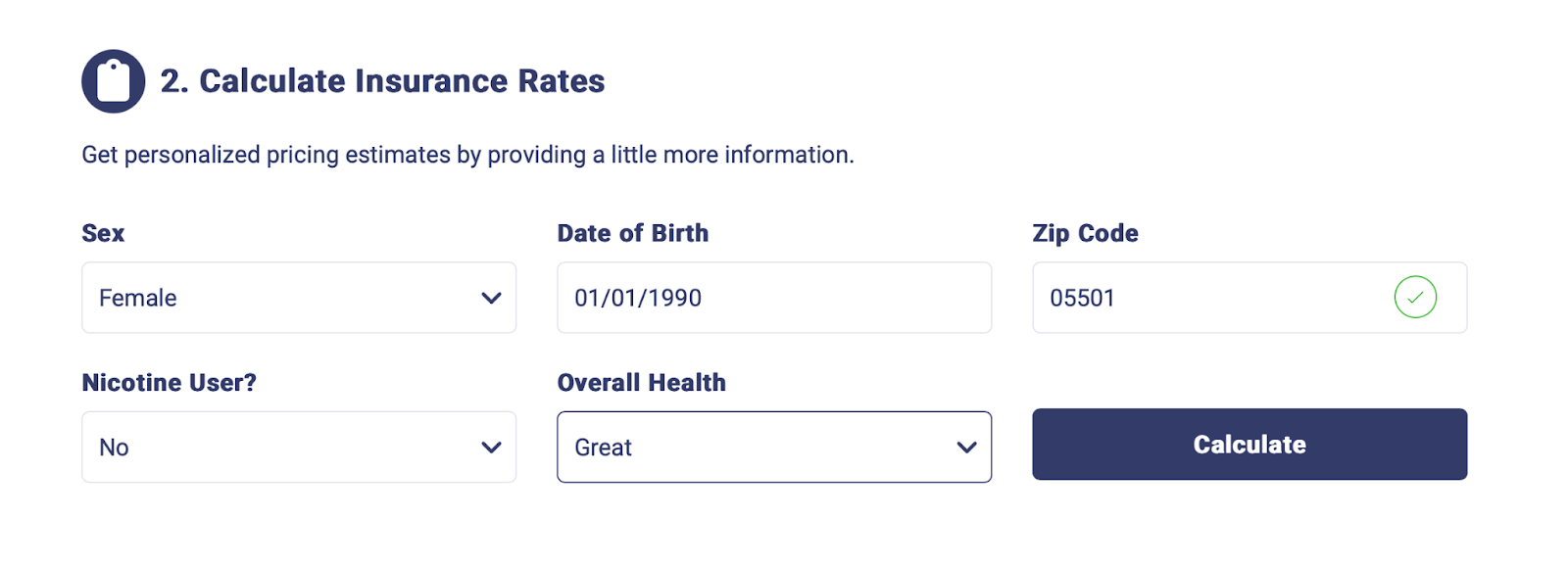The height and width of the screenshot is (566, 1568).
Task: Click the Overall Health label
Action: click(x=642, y=383)
